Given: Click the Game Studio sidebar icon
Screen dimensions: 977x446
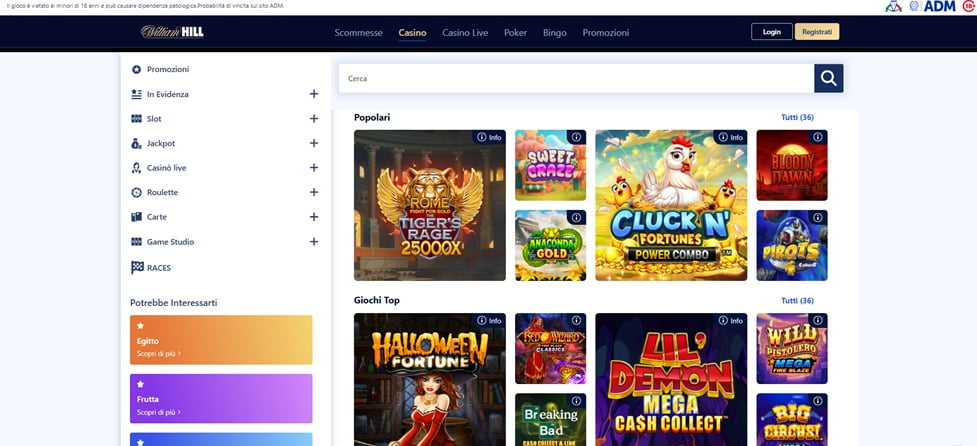Looking at the screenshot, I should [136, 242].
